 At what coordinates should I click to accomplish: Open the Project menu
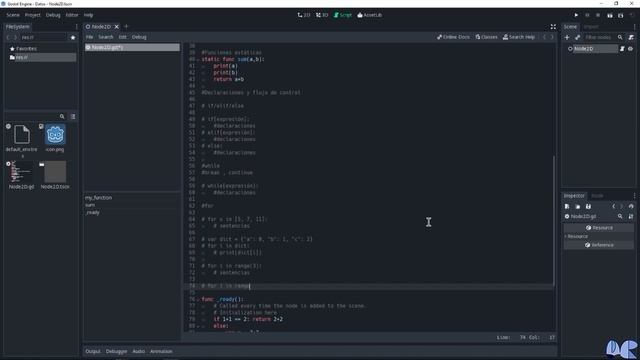(33, 15)
